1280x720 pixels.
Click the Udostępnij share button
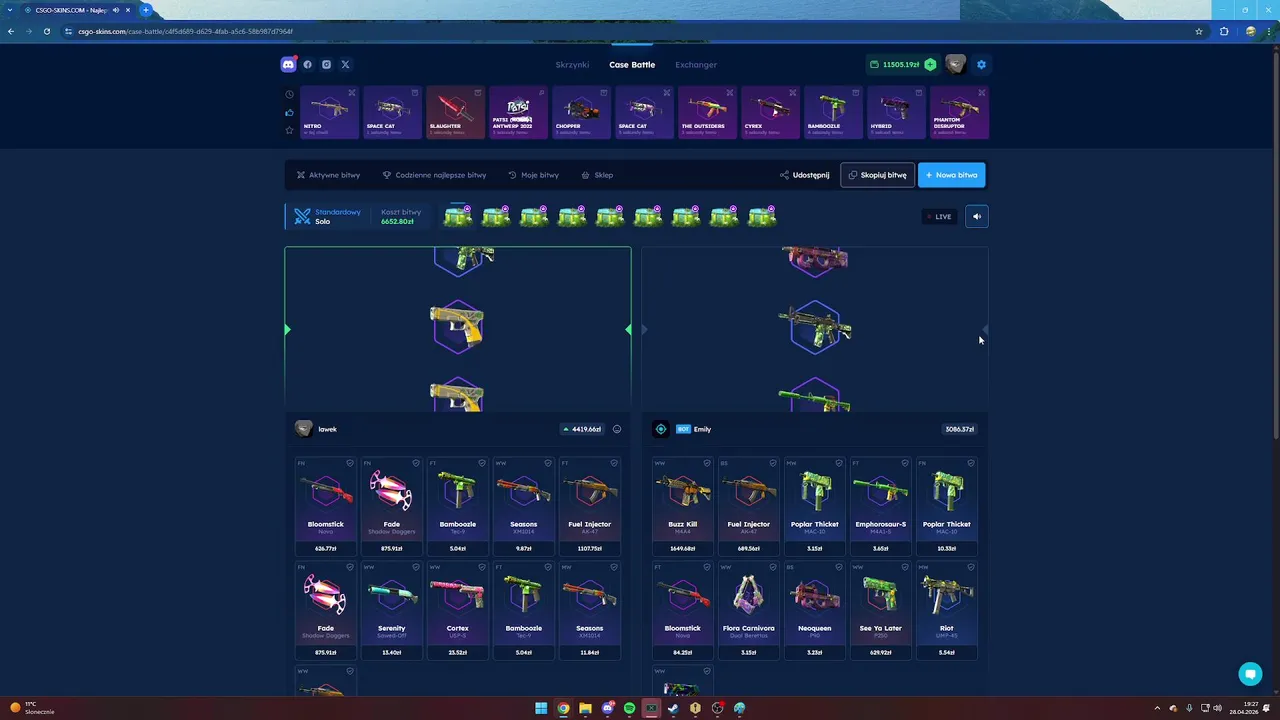click(x=805, y=175)
